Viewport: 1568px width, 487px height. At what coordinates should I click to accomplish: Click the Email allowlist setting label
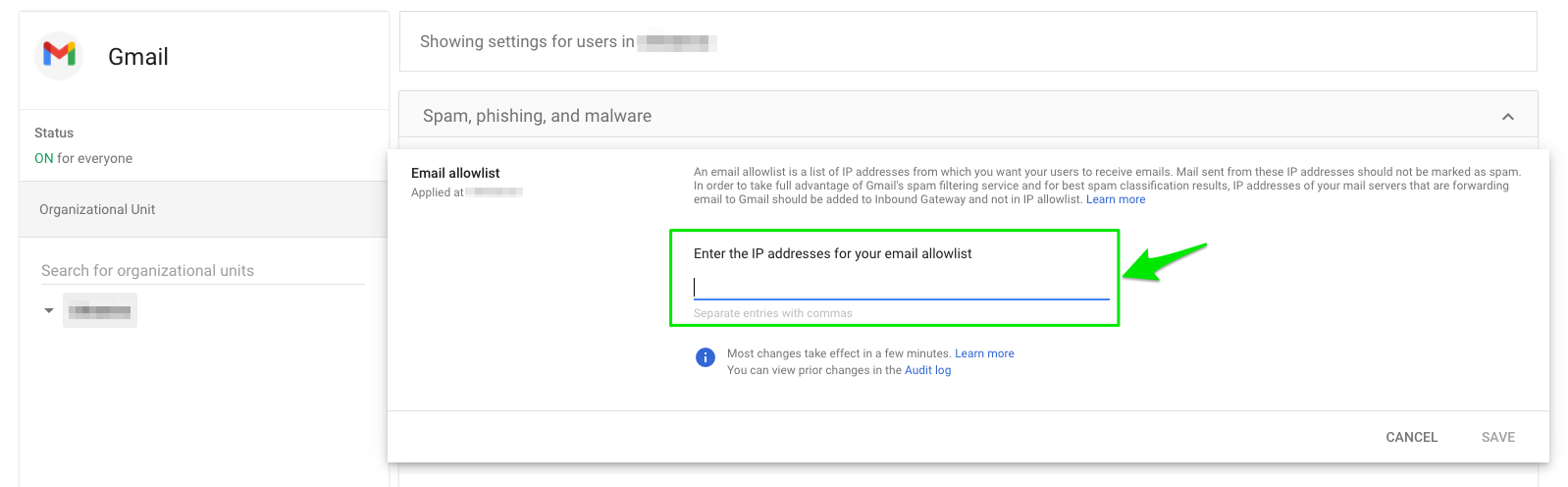click(455, 173)
